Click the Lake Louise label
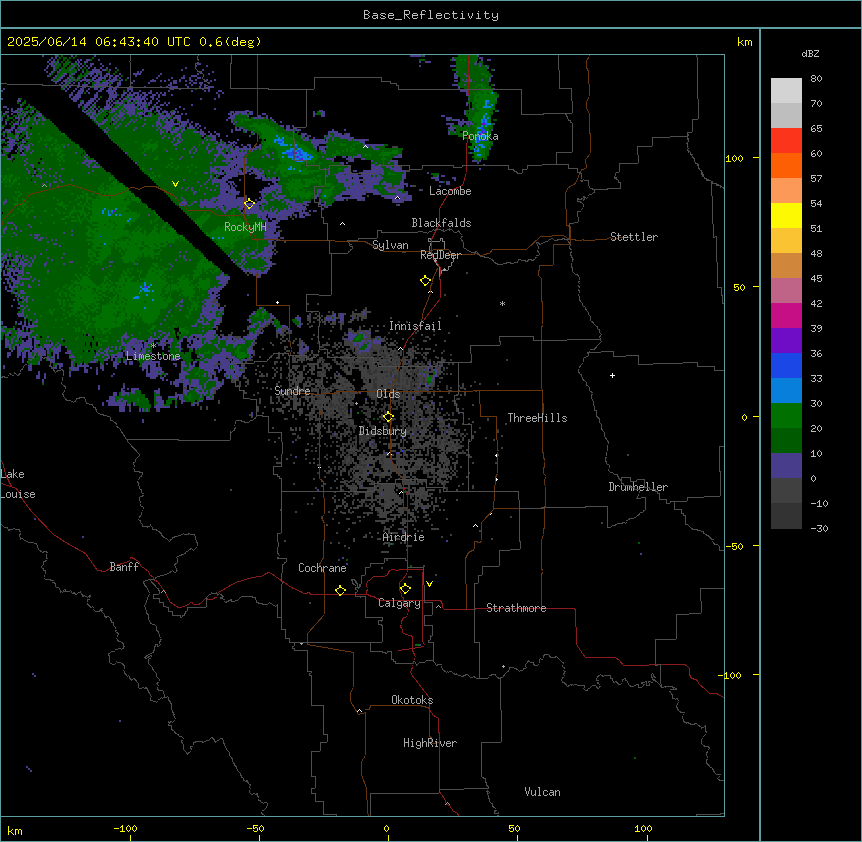This screenshot has width=862, height=842. point(17,484)
